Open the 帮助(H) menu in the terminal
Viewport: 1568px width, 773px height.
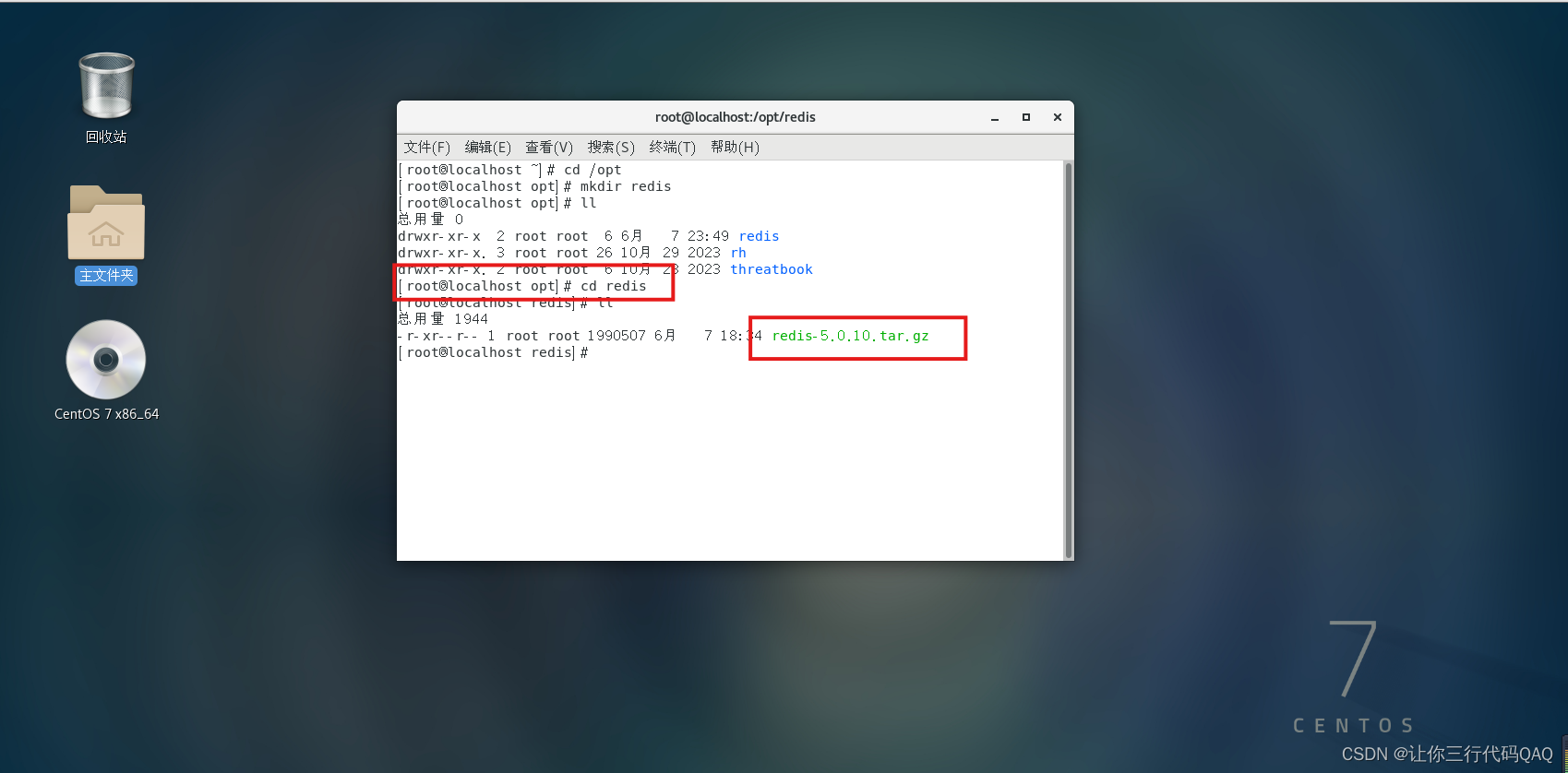(735, 148)
